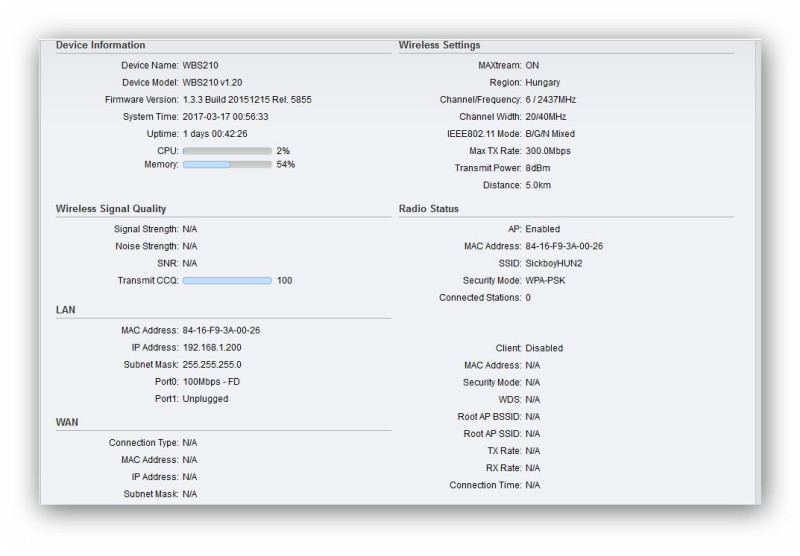800x556 pixels.
Task: Select the Device Model value WBS210 v1.20
Action: (212, 83)
